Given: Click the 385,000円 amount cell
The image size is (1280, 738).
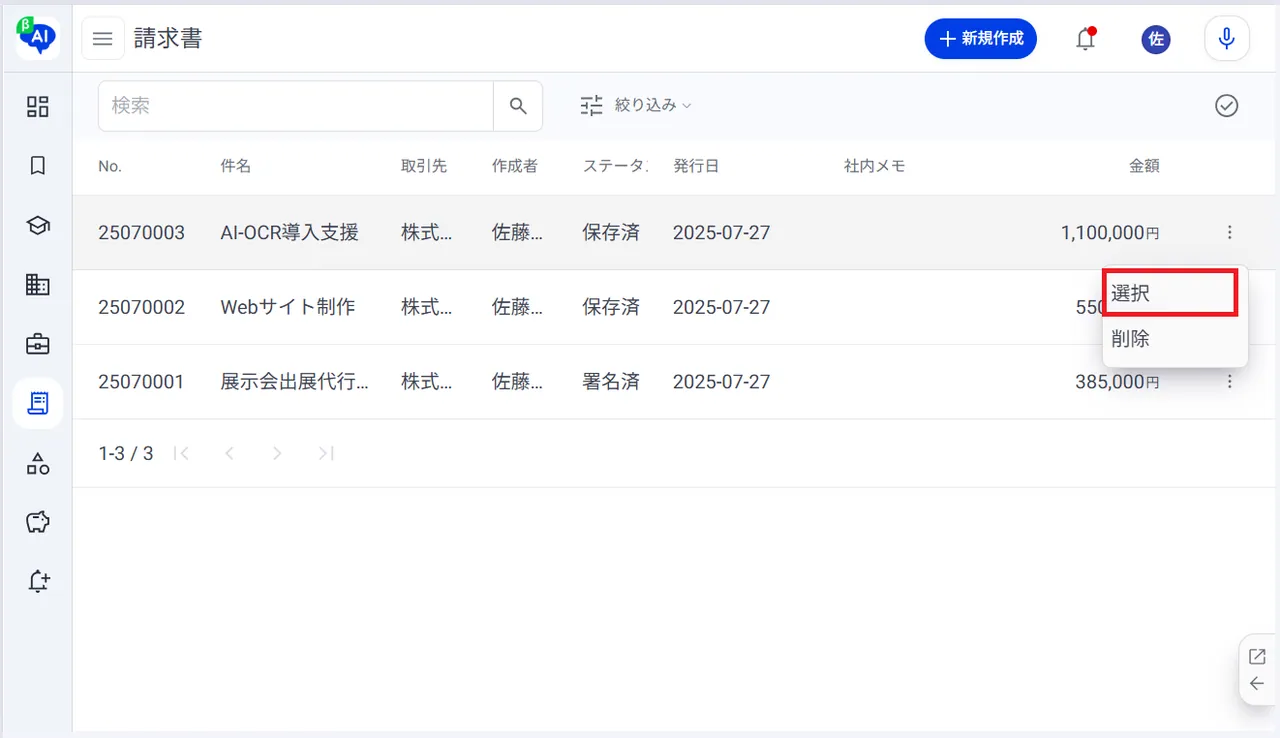Looking at the screenshot, I should coord(1118,381).
